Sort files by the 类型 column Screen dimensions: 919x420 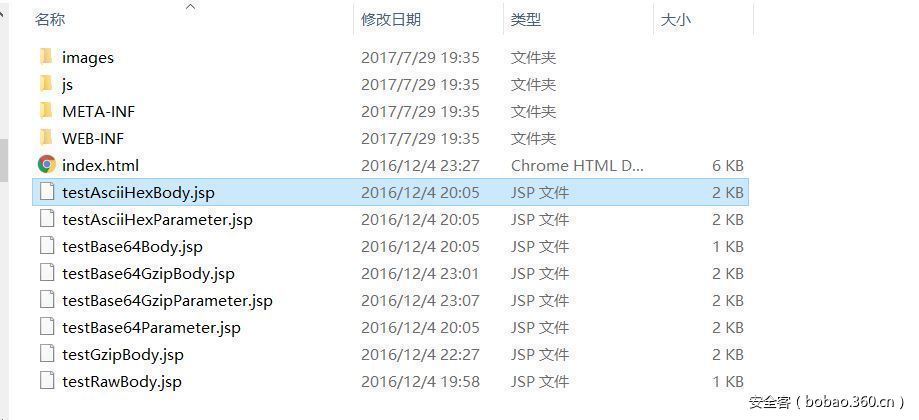525,19
